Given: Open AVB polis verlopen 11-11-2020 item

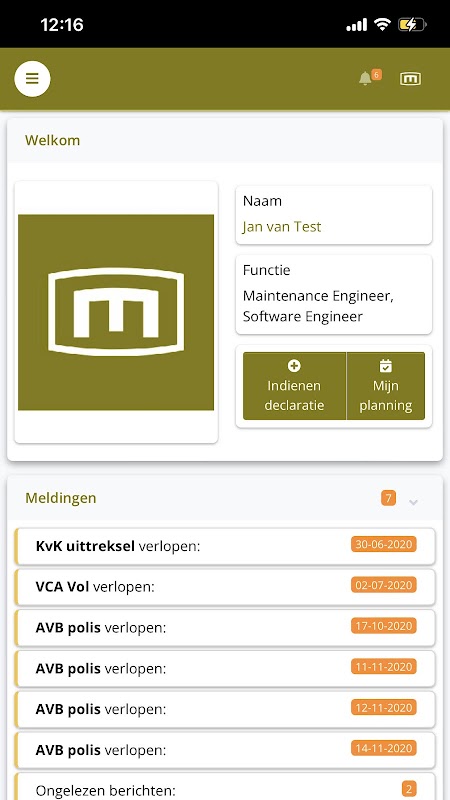Looking at the screenshot, I should click(225, 669).
